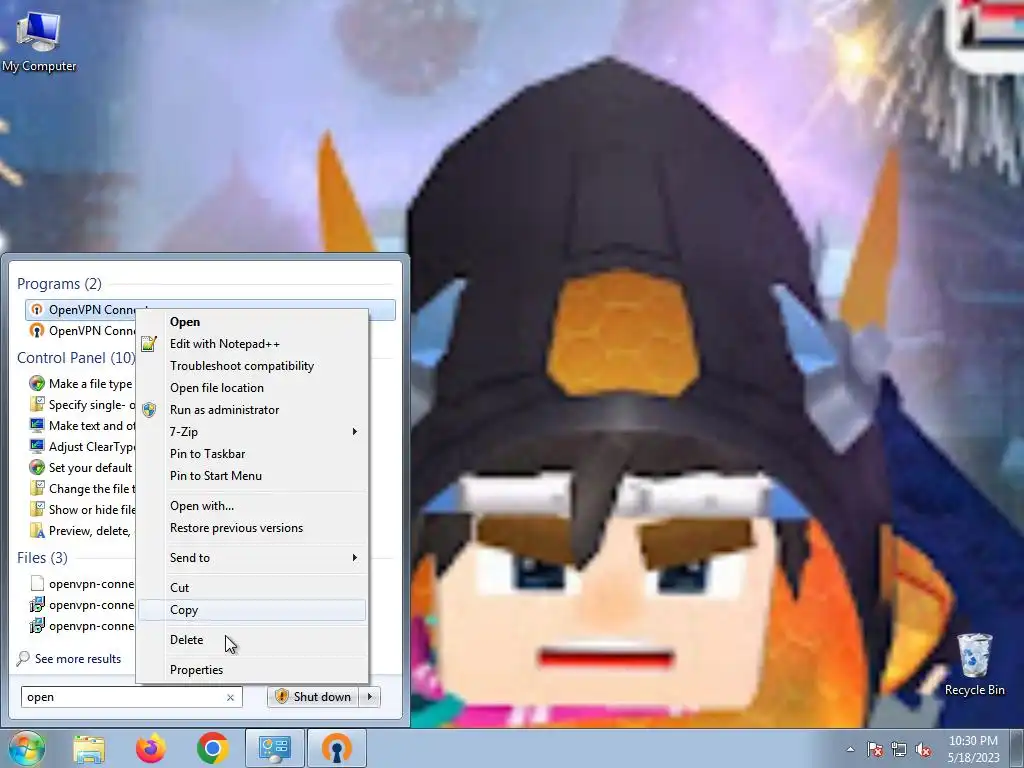Screen dimensions: 1024x768
Task: Open 'Show or hide file' control panel result
Action: pyautogui.click(x=82, y=510)
